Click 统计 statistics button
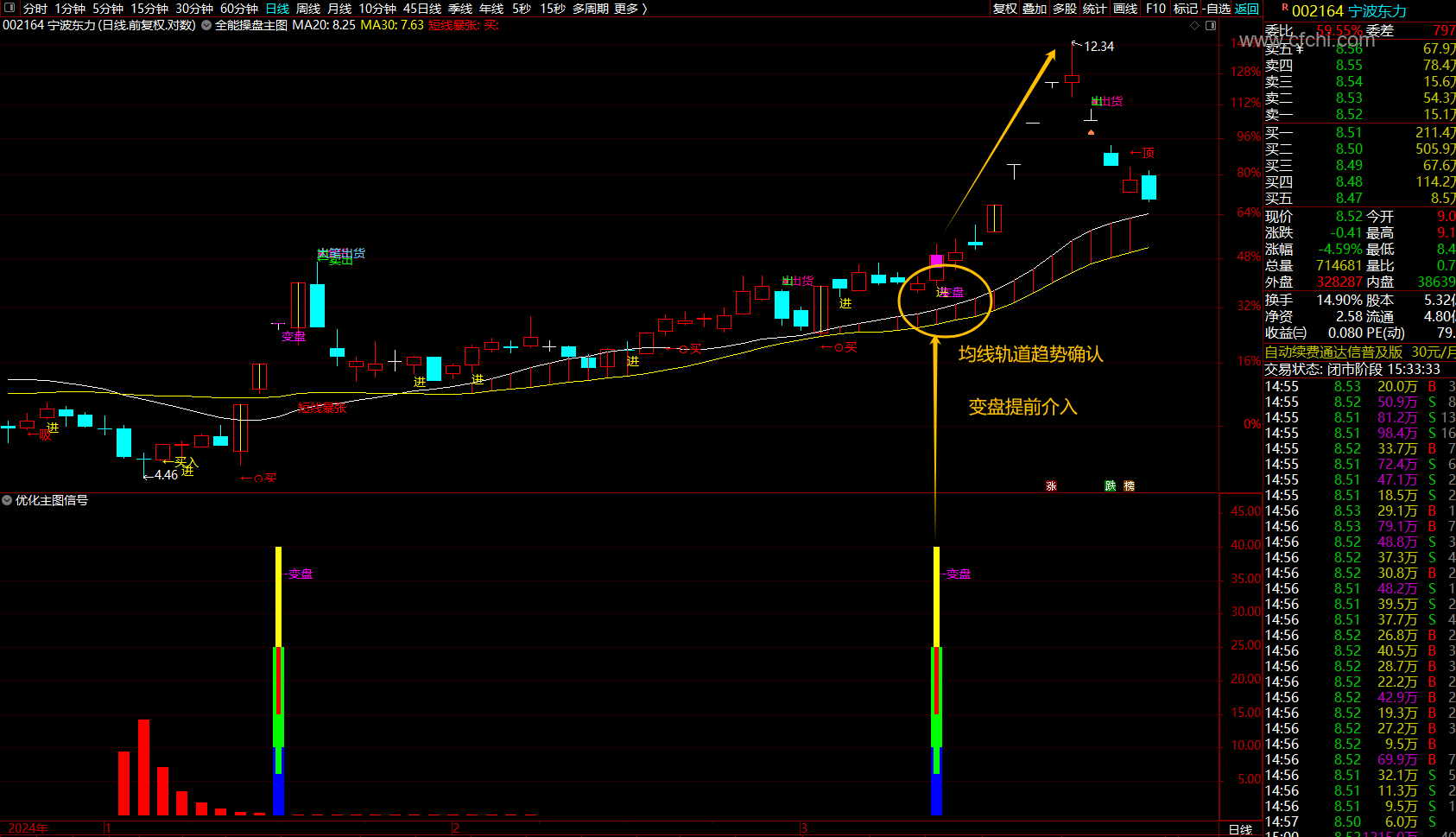Viewport: 1456px width, 837px height. [1094, 8]
